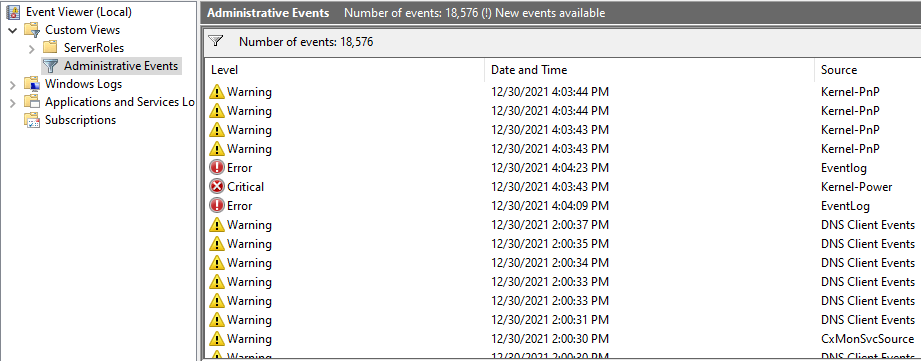Click the filter funnel icon beside event count

[x=217, y=42]
